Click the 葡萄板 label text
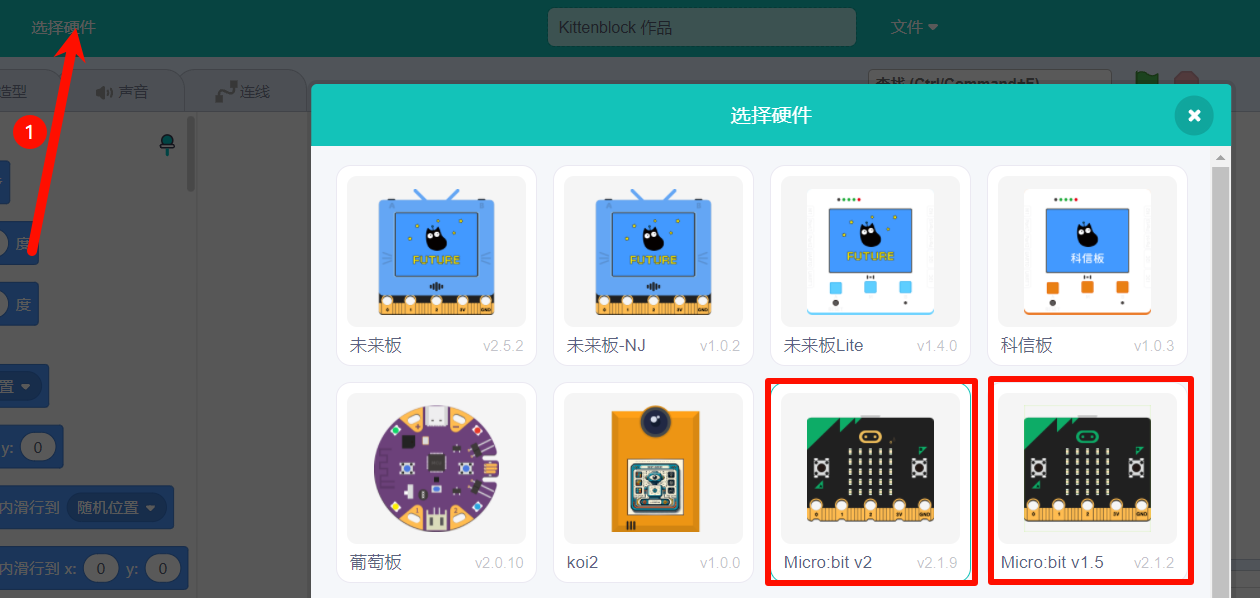 tap(376, 562)
